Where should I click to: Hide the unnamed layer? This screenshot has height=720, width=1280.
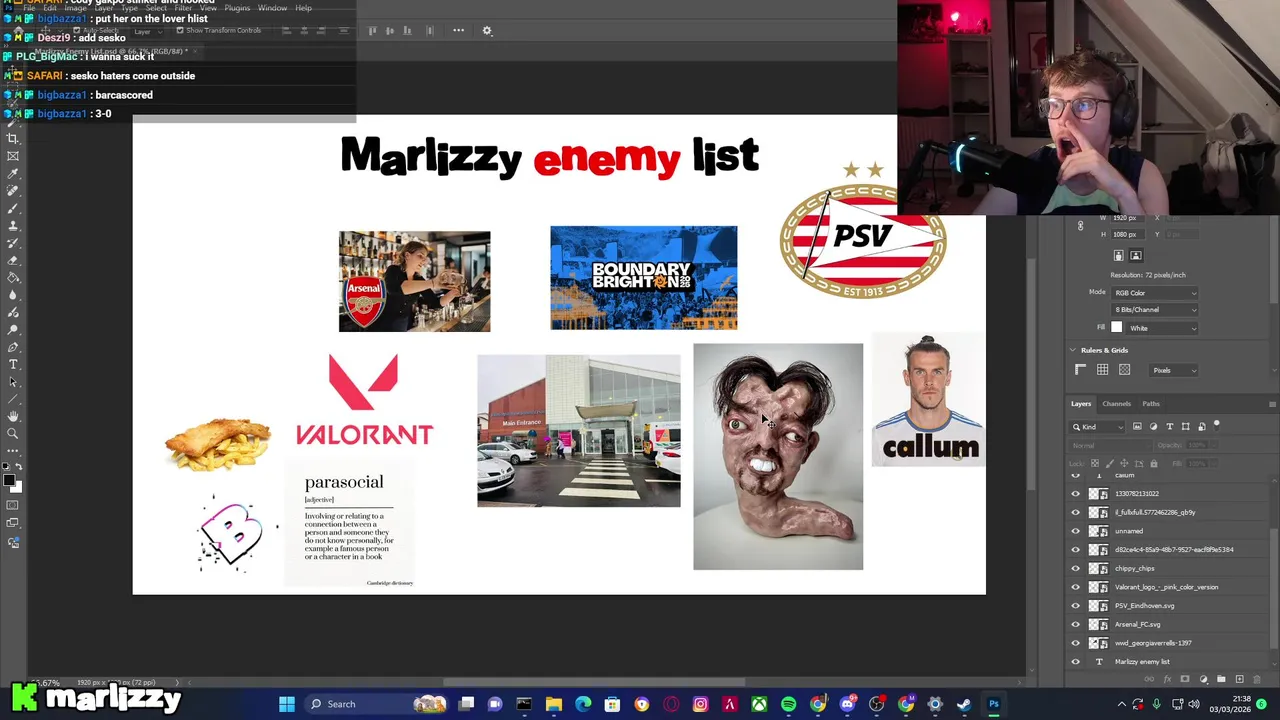point(1076,531)
